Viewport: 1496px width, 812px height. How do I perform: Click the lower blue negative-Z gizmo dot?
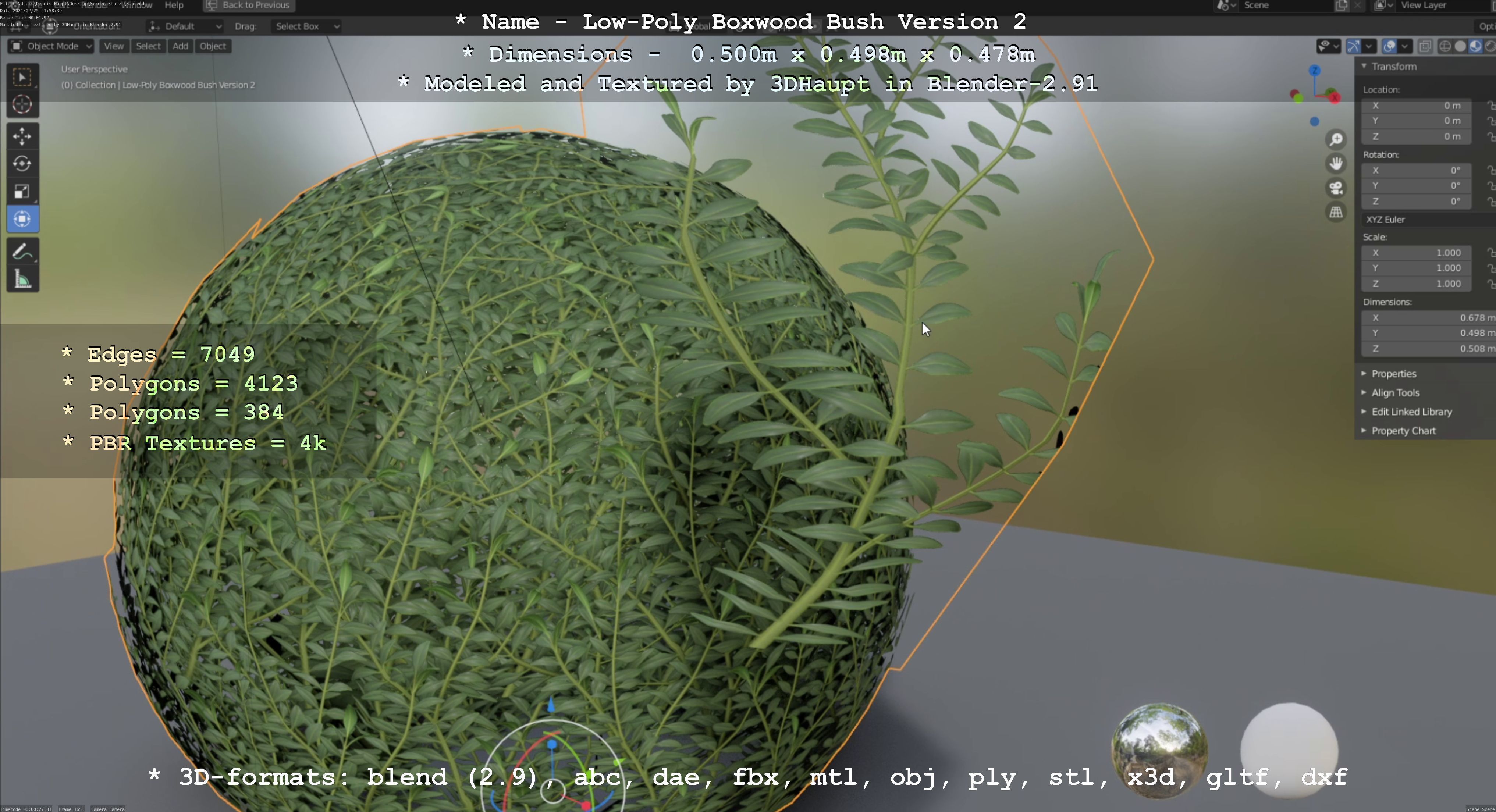click(x=1315, y=121)
